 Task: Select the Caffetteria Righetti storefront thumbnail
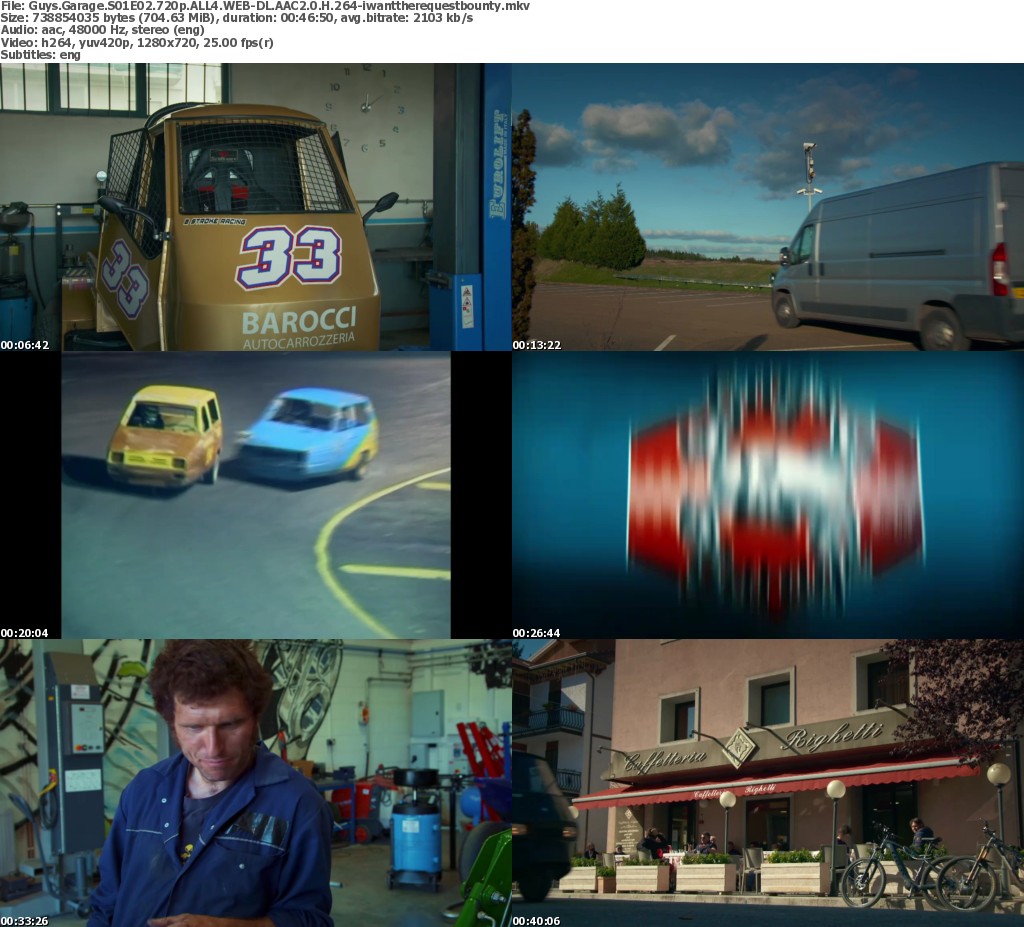768,783
